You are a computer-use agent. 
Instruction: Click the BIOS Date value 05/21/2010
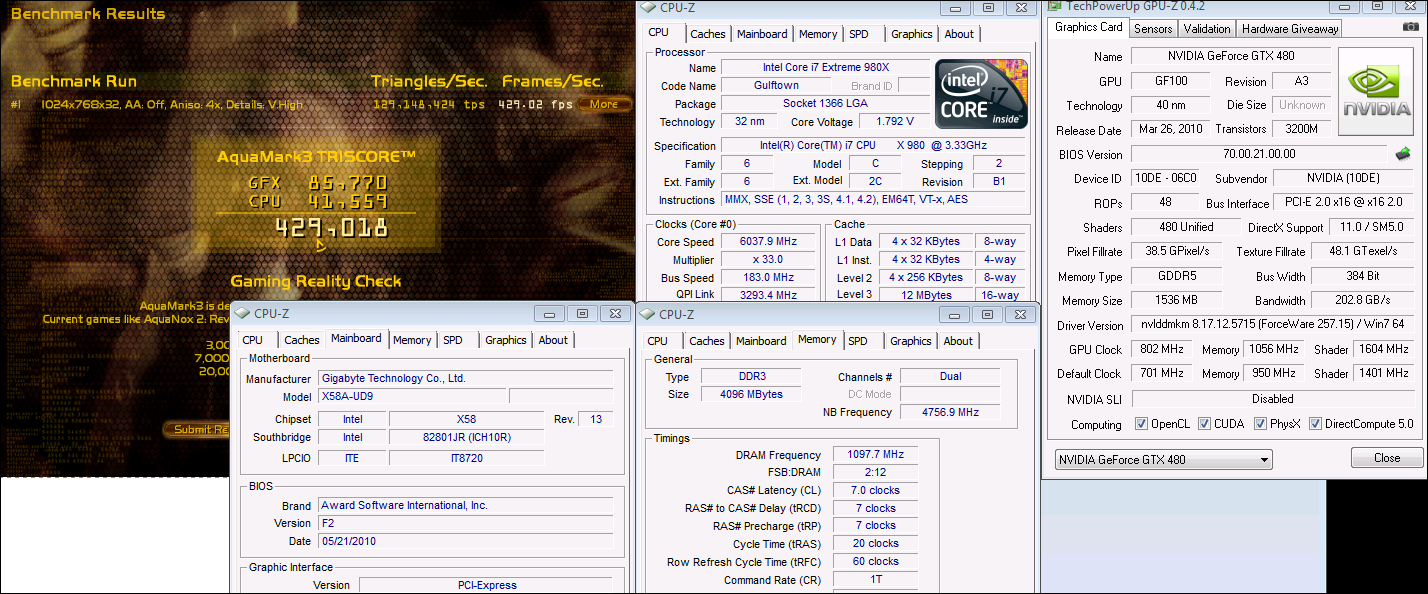(x=465, y=541)
